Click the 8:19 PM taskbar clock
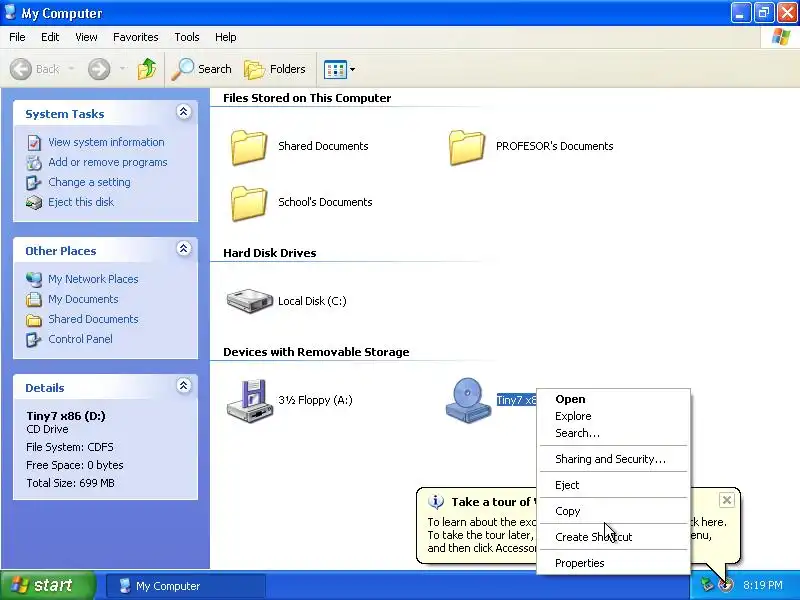Image resolution: width=800 pixels, height=600 pixels. pos(763,585)
